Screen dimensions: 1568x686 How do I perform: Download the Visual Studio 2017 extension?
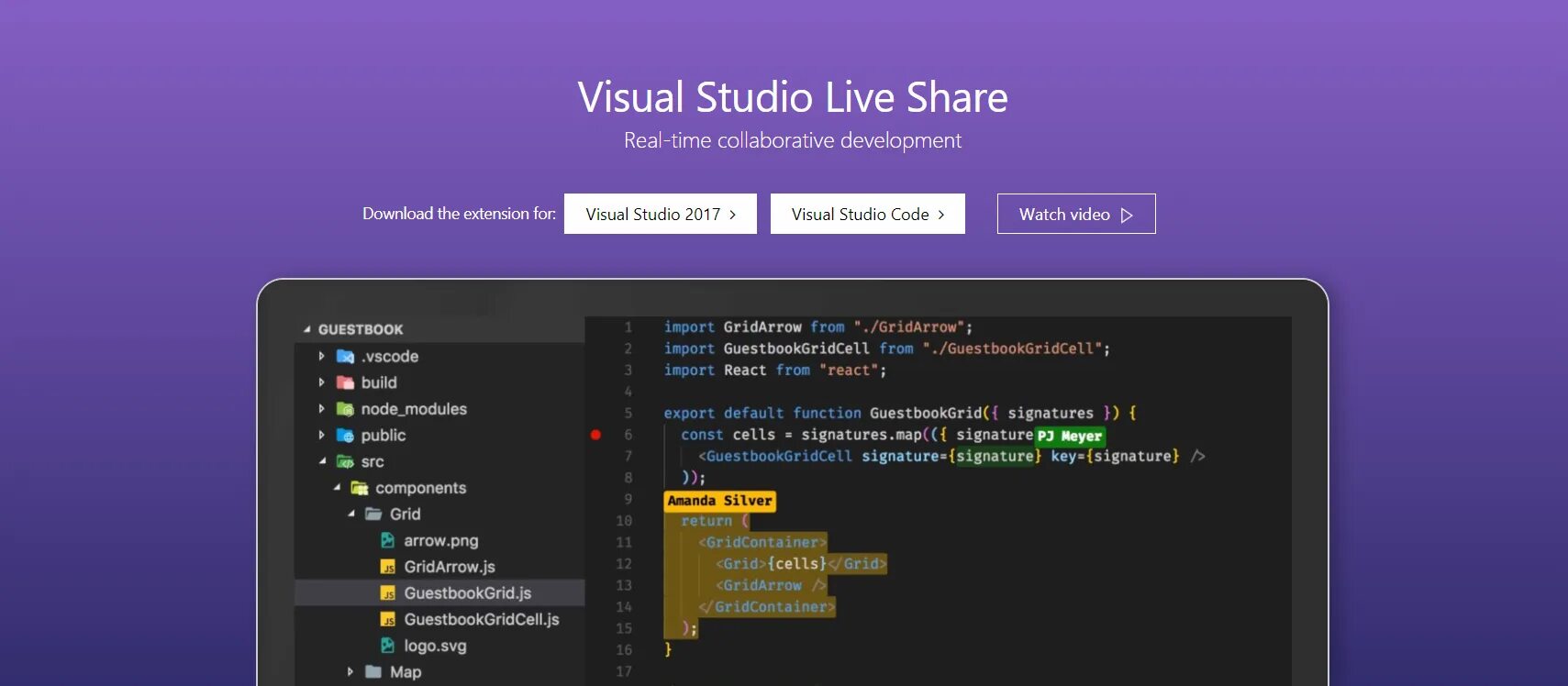[x=661, y=214]
